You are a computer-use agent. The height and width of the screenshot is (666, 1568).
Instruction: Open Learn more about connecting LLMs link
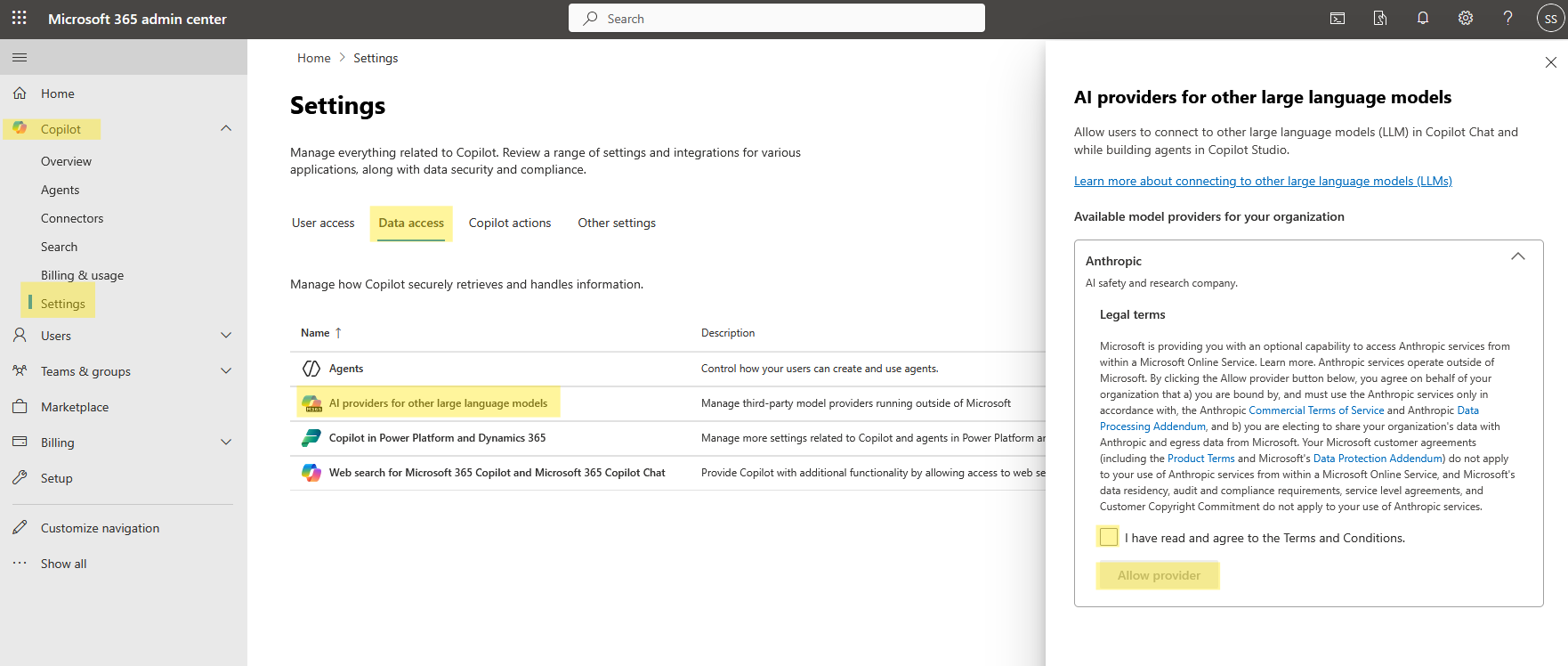(1262, 182)
